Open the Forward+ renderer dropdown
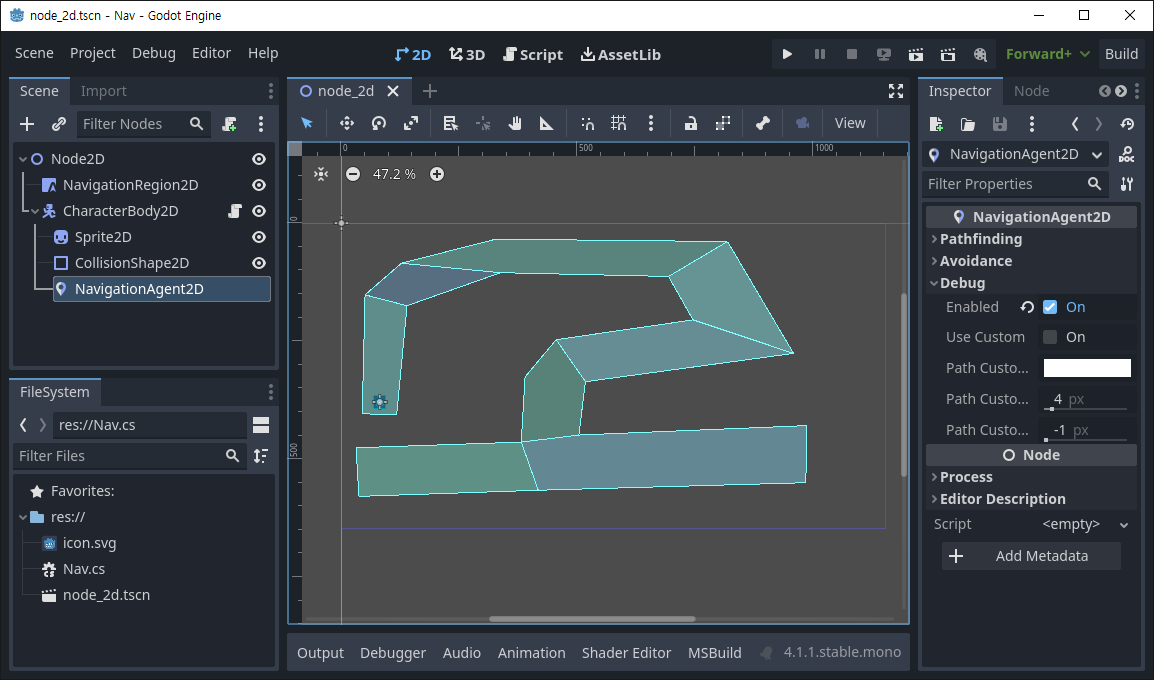1154x680 pixels. click(1048, 54)
